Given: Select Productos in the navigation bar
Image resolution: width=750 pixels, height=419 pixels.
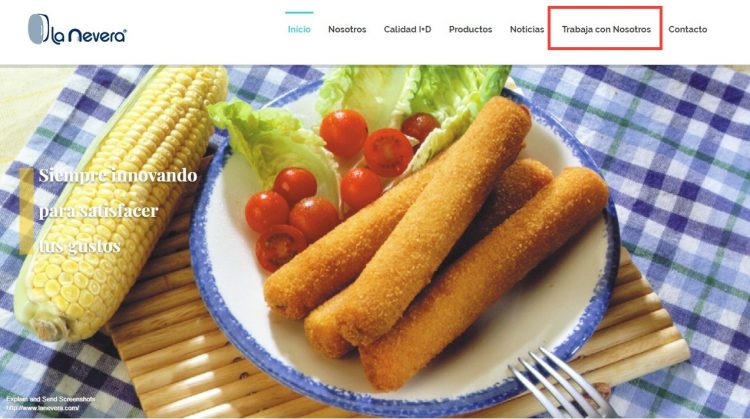Looking at the screenshot, I should (x=470, y=29).
